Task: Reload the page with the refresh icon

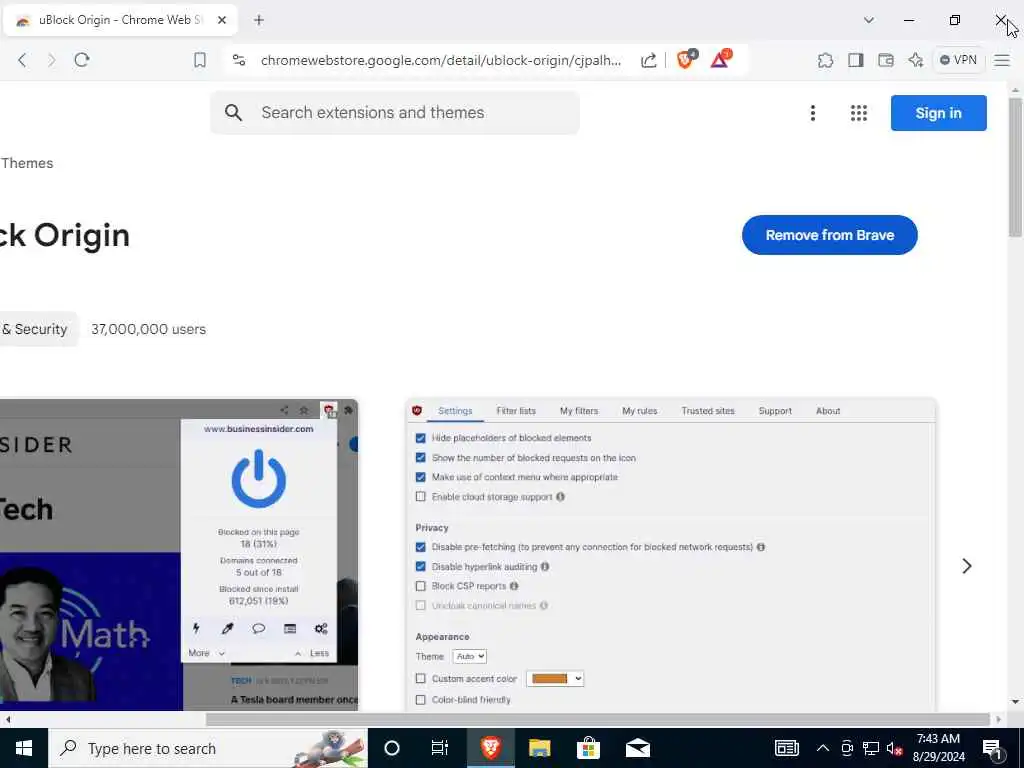Action: (82, 60)
